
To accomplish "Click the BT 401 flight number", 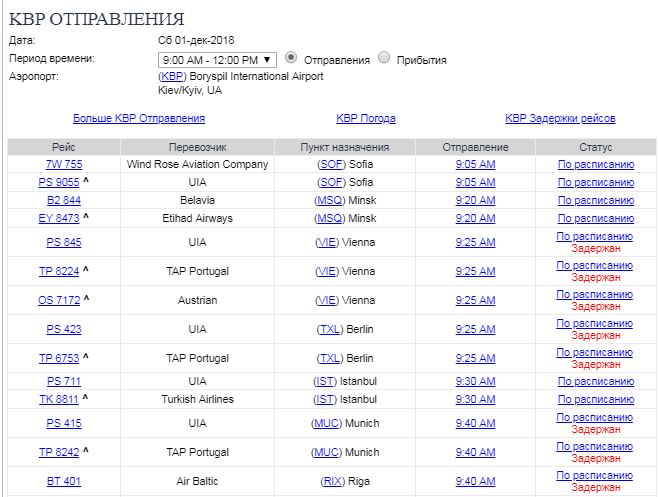I will [x=64, y=481].
